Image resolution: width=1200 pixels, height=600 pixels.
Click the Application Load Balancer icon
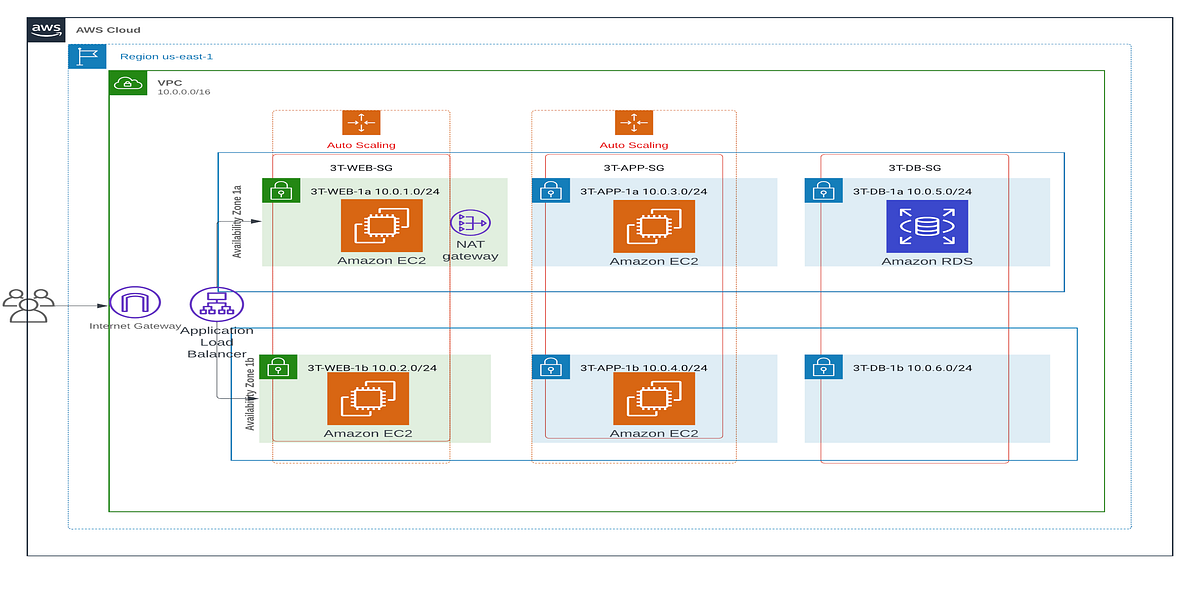coord(216,304)
